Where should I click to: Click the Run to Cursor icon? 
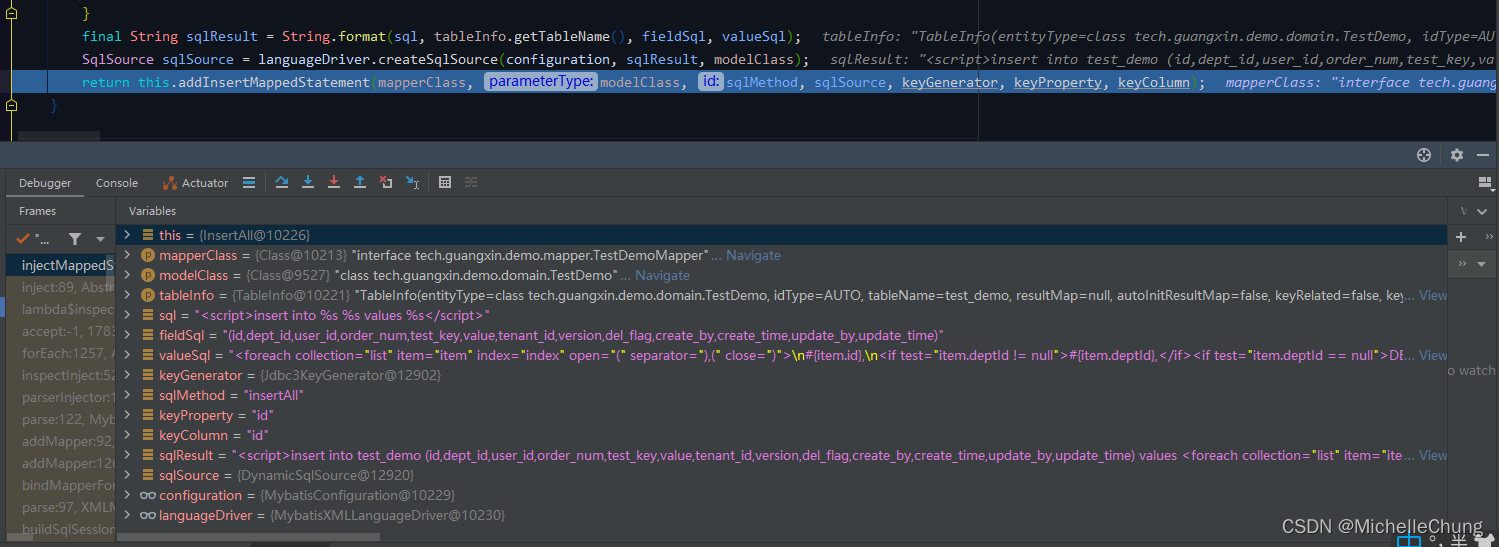[x=412, y=183]
